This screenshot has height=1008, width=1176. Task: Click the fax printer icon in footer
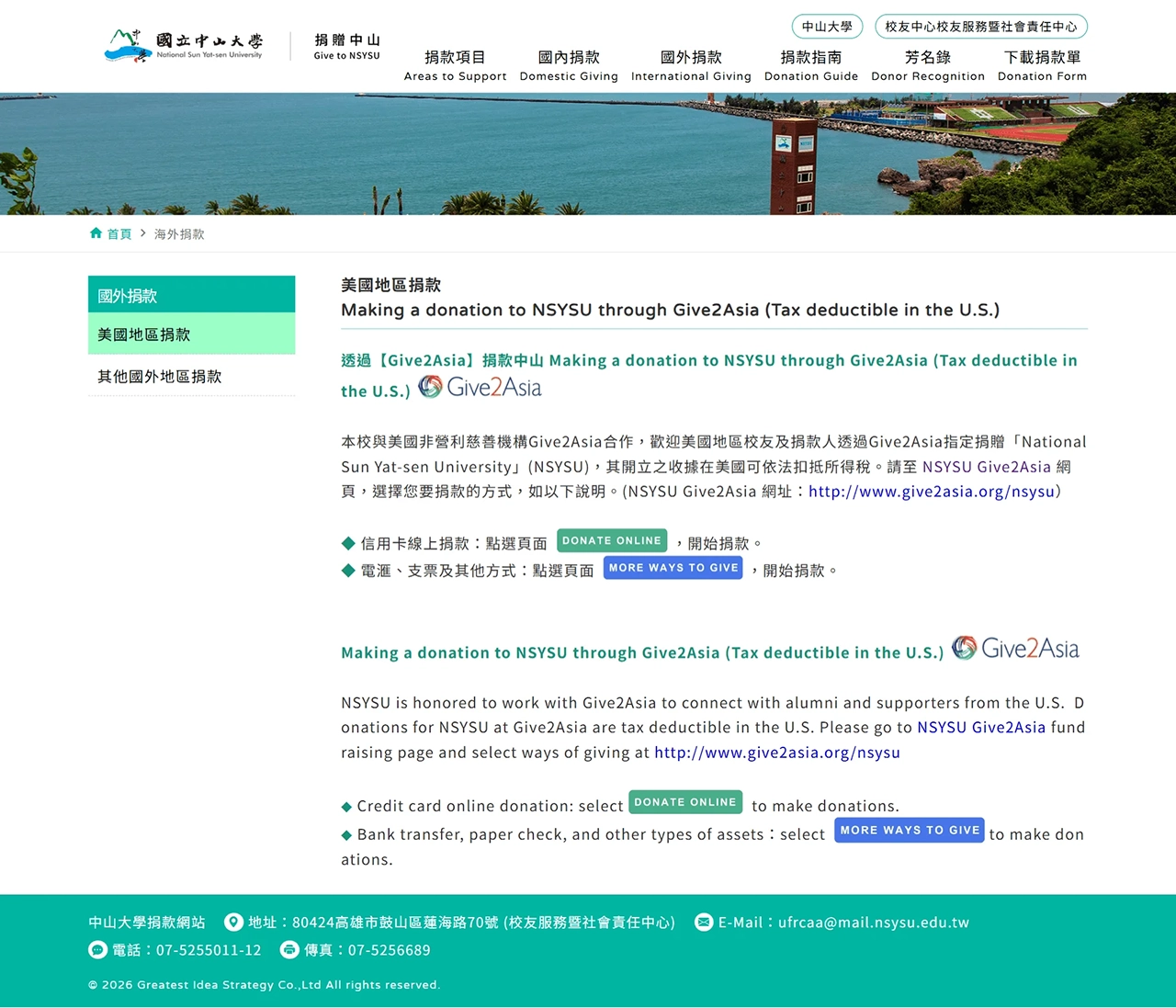click(x=289, y=949)
